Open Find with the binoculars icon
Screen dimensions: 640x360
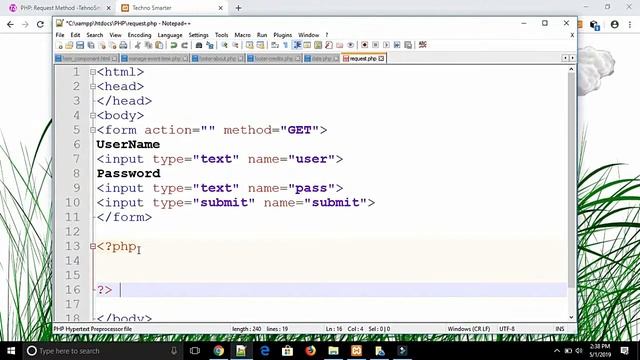(x=199, y=45)
